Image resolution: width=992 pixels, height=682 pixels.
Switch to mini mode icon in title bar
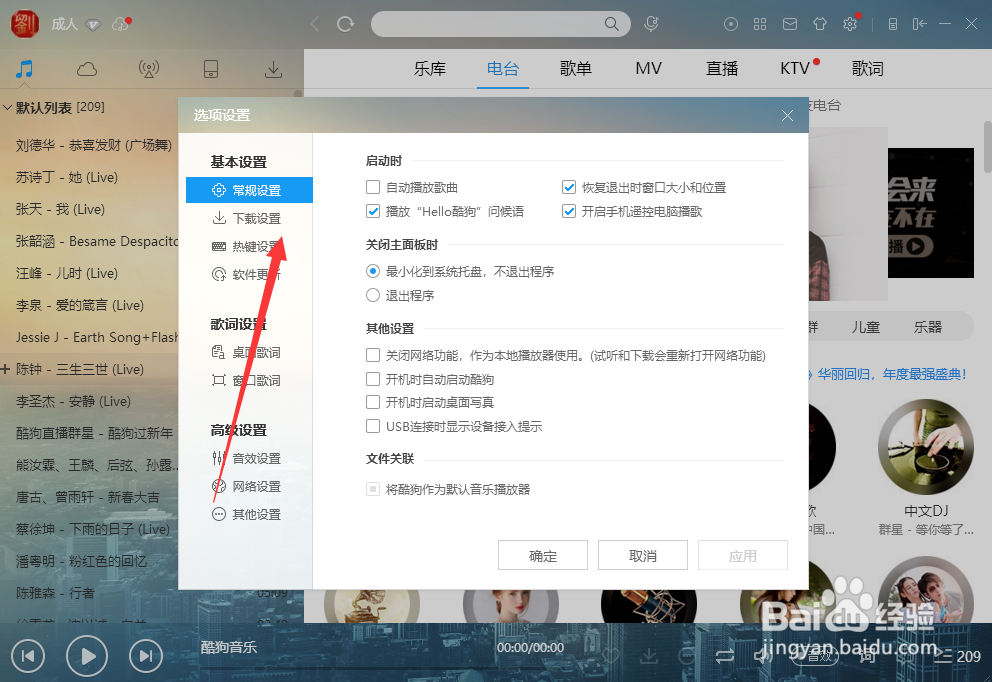click(919, 24)
